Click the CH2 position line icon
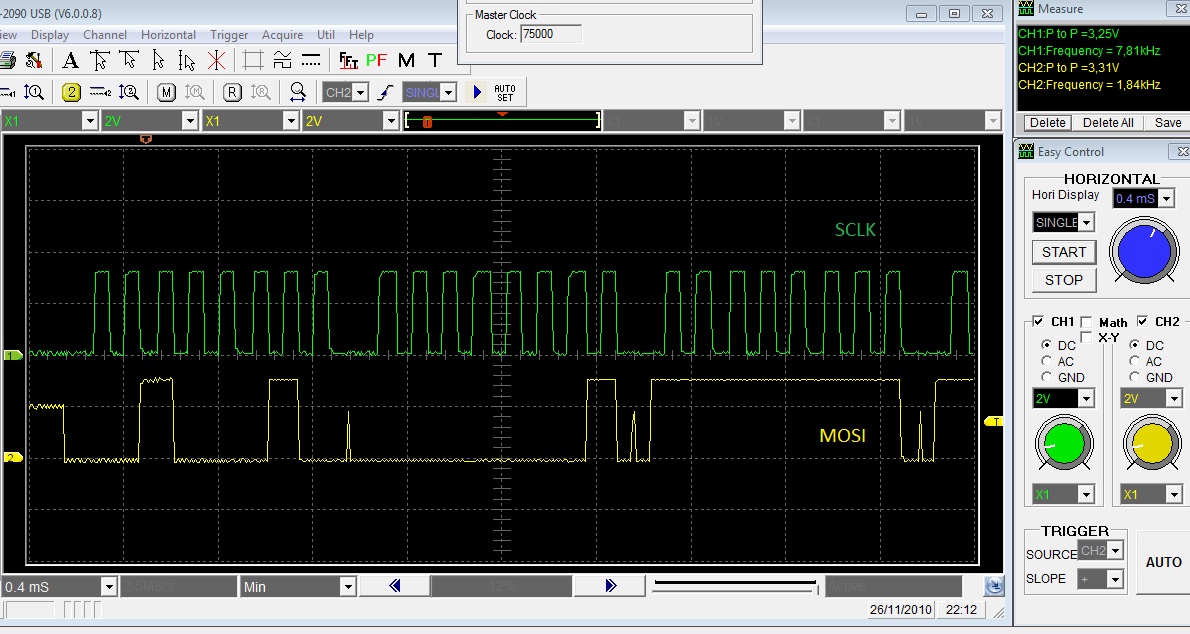This screenshot has height=634, width=1190. 100,93
